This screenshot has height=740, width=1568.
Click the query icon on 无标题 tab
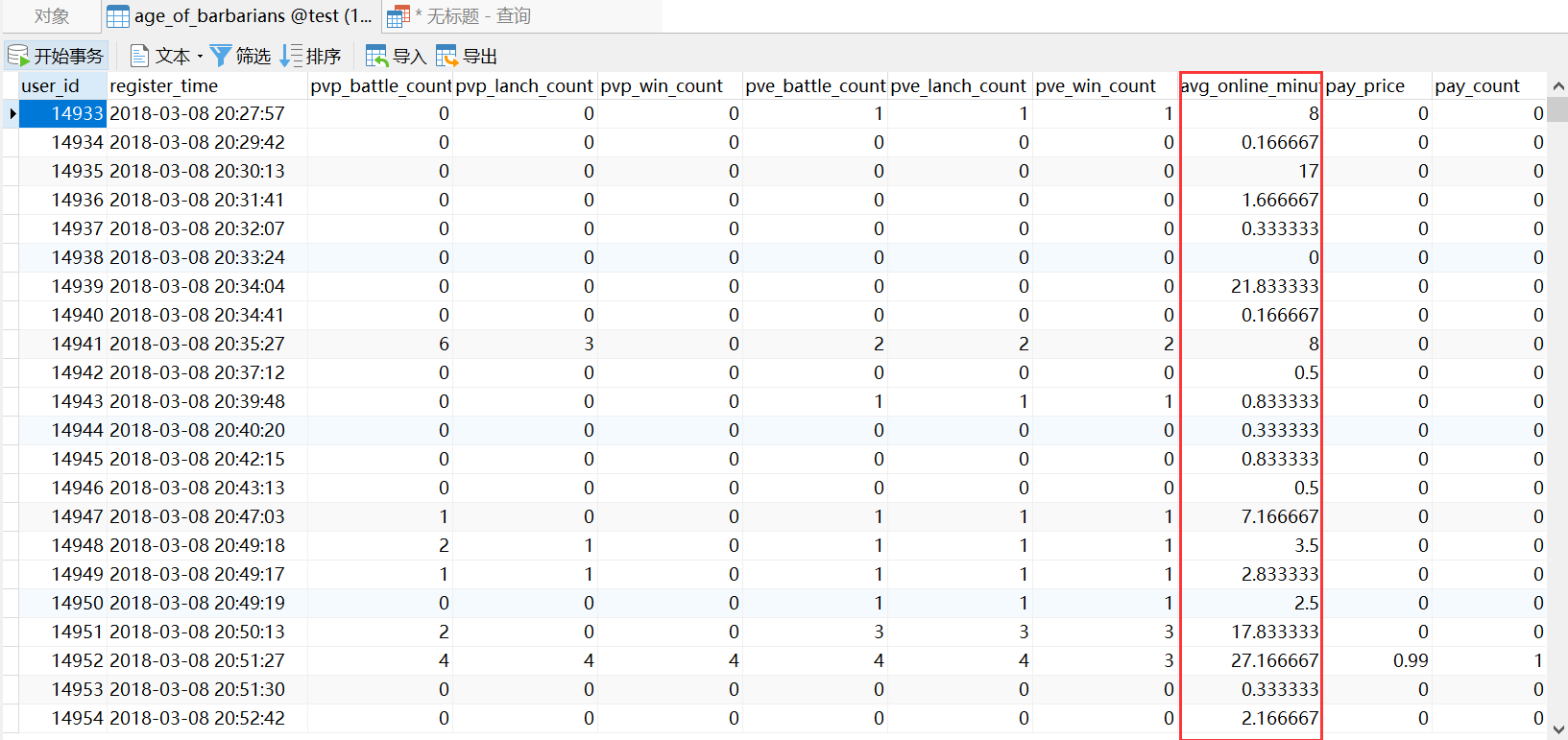click(x=398, y=16)
